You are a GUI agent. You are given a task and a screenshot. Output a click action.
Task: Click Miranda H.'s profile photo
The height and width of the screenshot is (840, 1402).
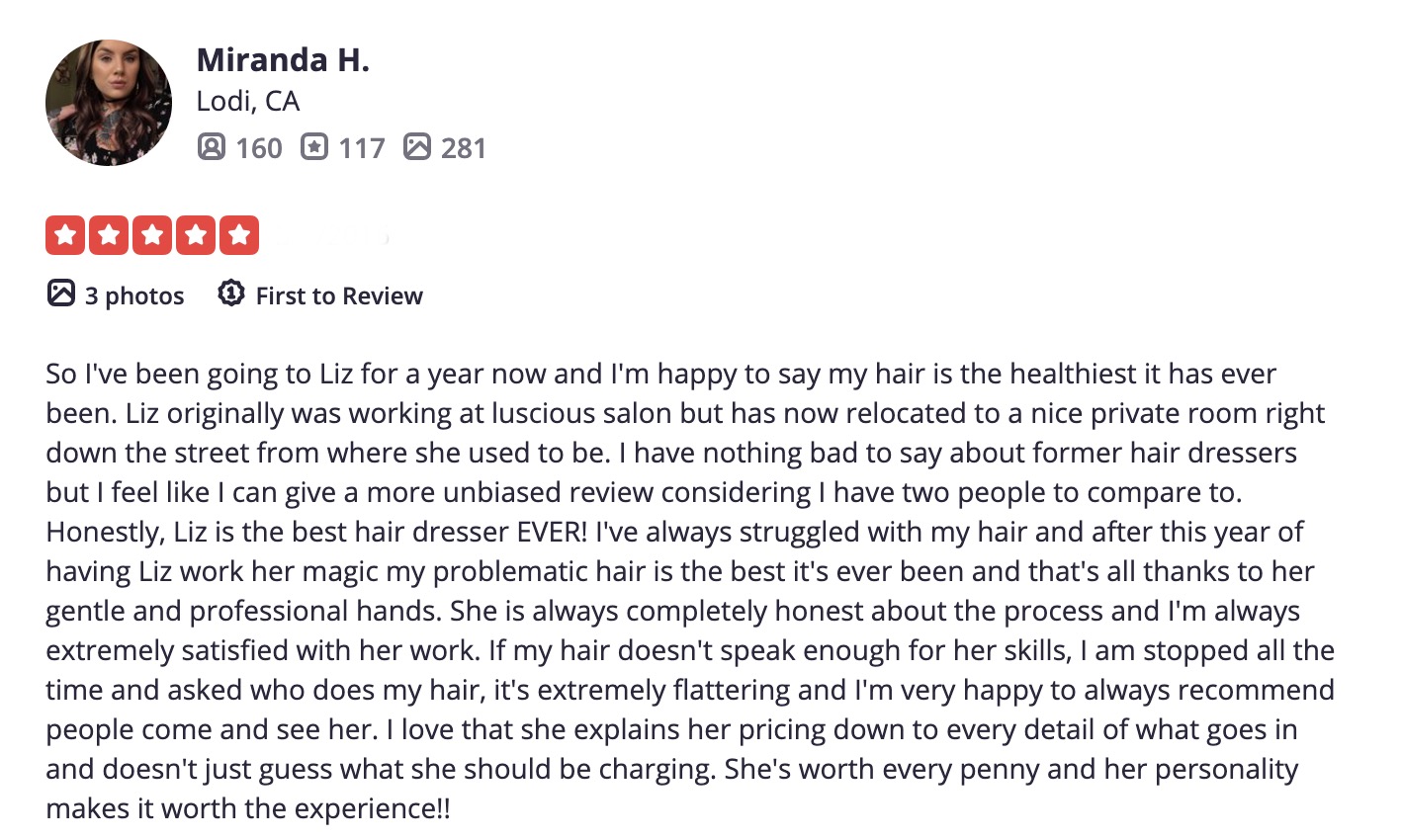click(109, 103)
